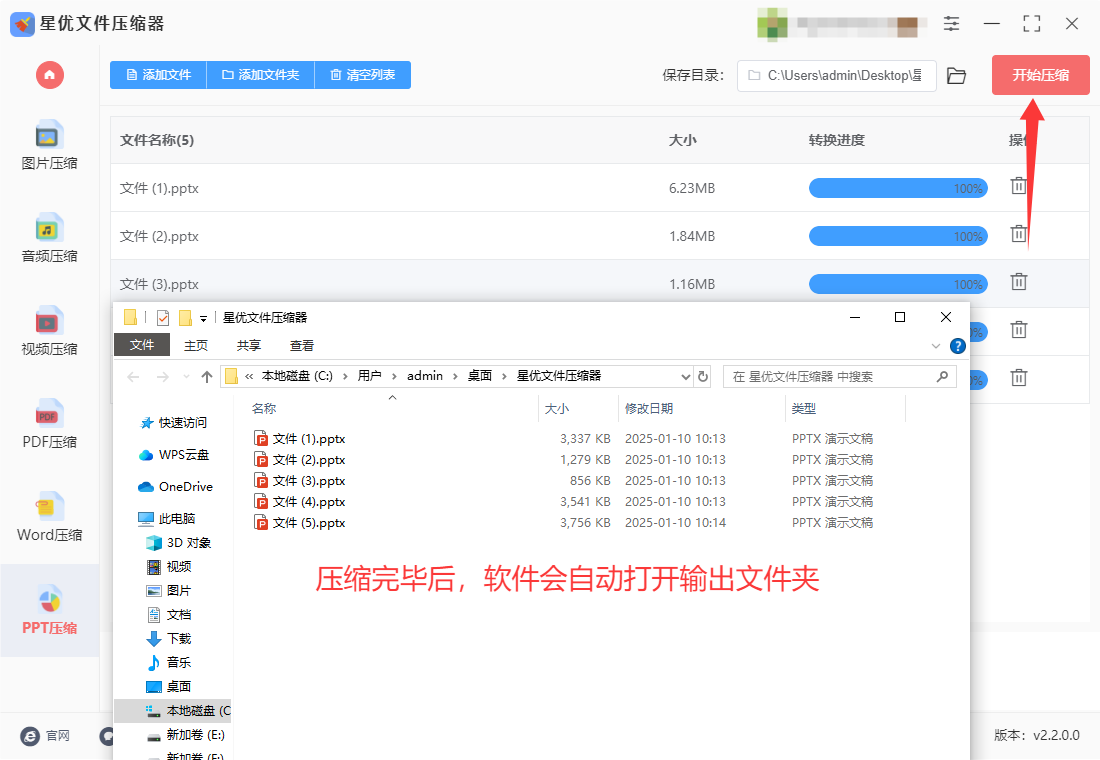
Task: Open 共享 tab in Explorer ribbon
Action: pyautogui.click(x=248, y=345)
